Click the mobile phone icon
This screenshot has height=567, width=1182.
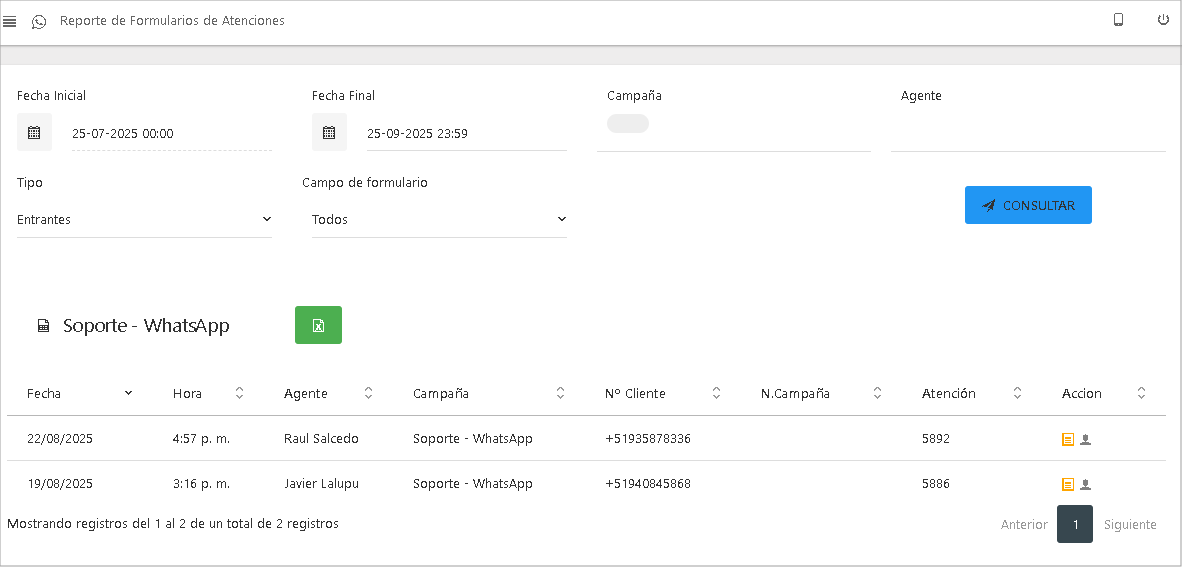[1119, 20]
